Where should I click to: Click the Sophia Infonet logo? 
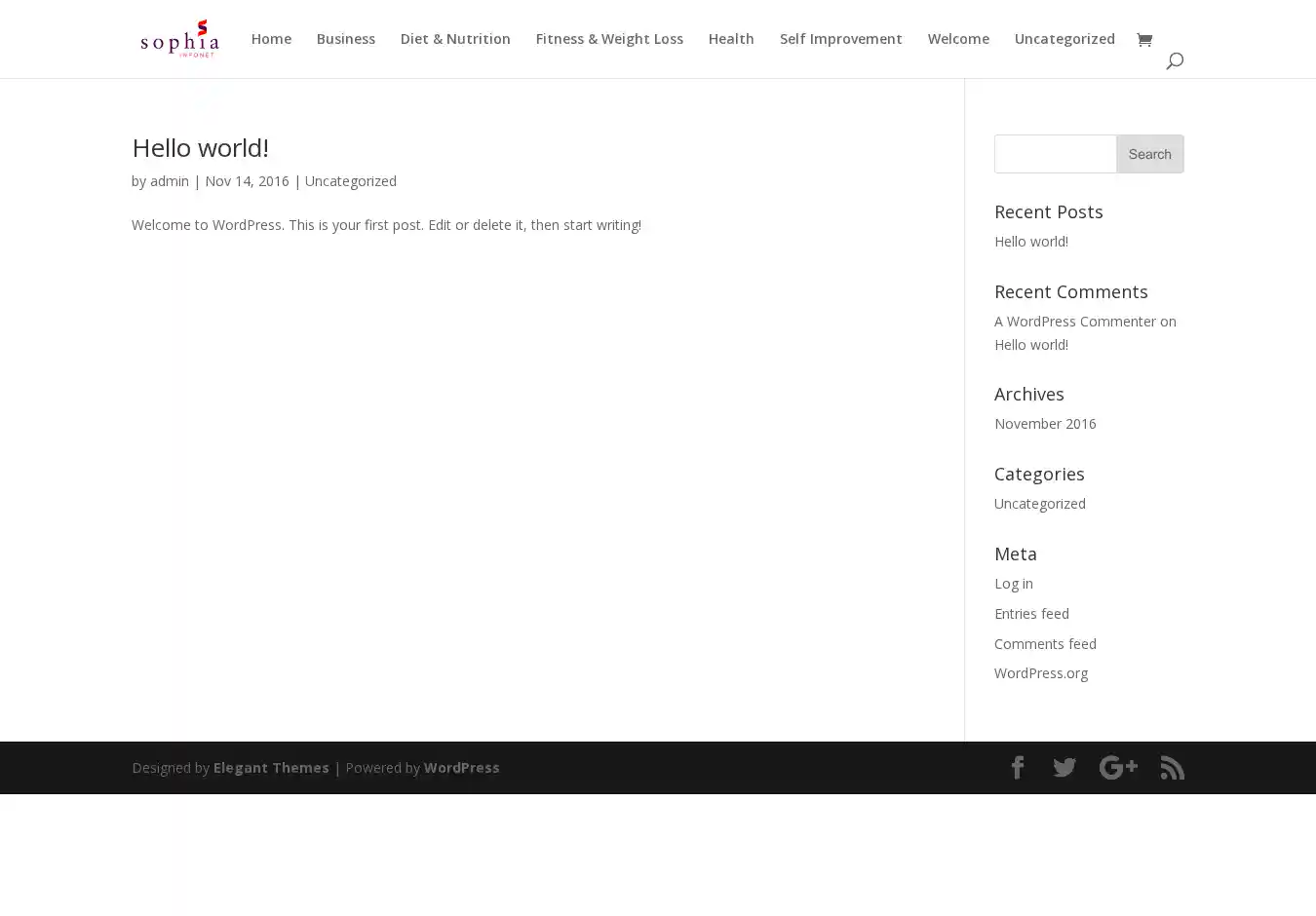pyautogui.click(x=180, y=39)
